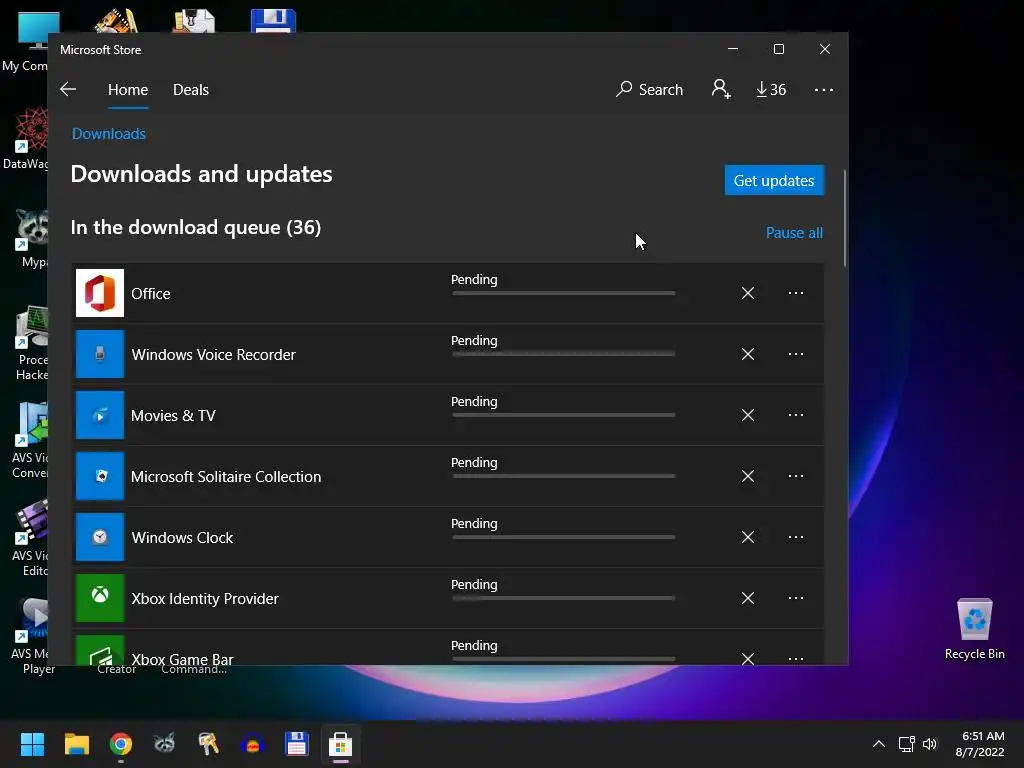Select the Recycle Bin on the desktop
This screenshot has width=1024, height=768.
pos(974,629)
